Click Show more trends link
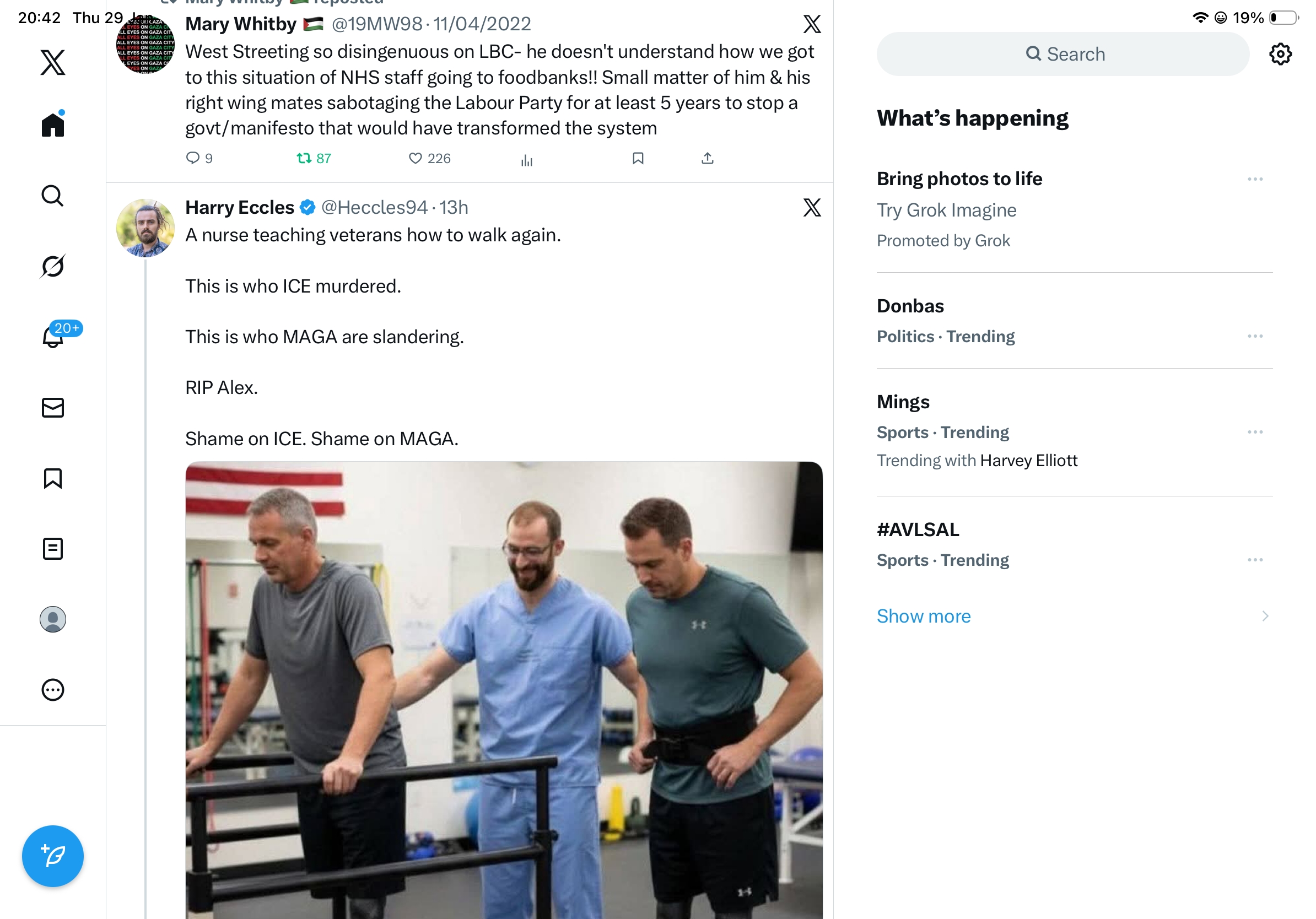This screenshot has height=919, width=1316. (924, 616)
